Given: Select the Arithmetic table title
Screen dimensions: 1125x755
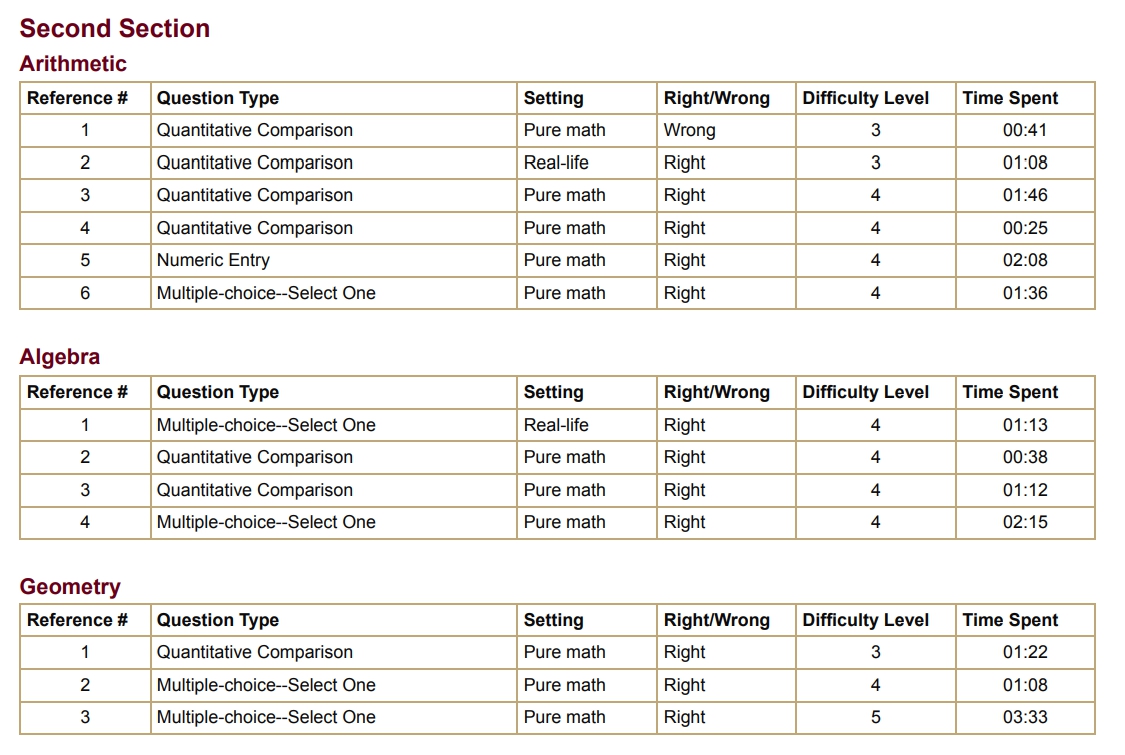Looking at the screenshot, I should pyautogui.click(x=73, y=64).
